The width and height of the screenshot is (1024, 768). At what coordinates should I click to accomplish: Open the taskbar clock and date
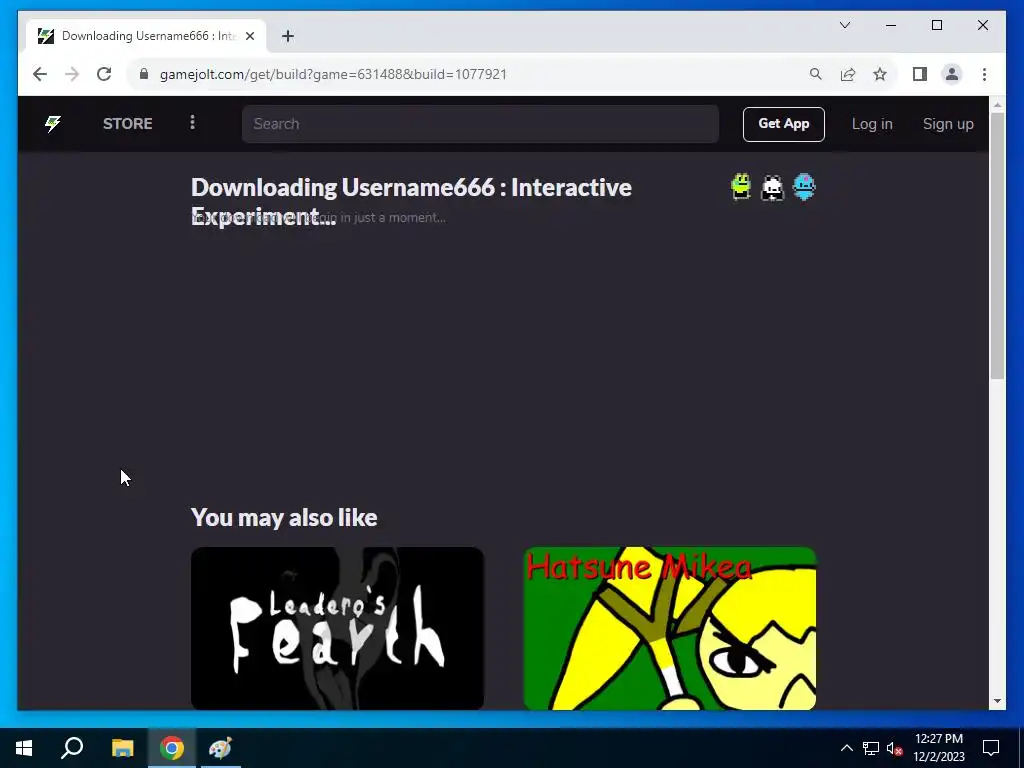tap(938, 748)
